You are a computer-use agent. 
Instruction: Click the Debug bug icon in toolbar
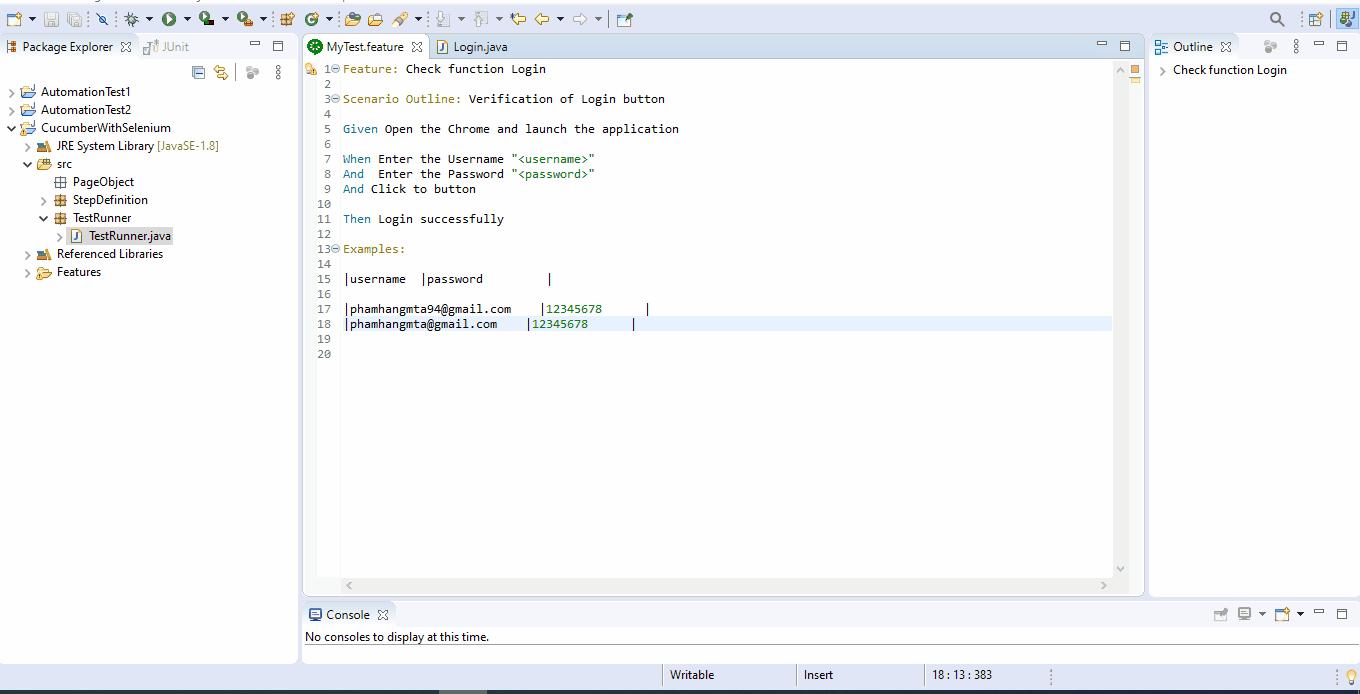pyautogui.click(x=131, y=19)
